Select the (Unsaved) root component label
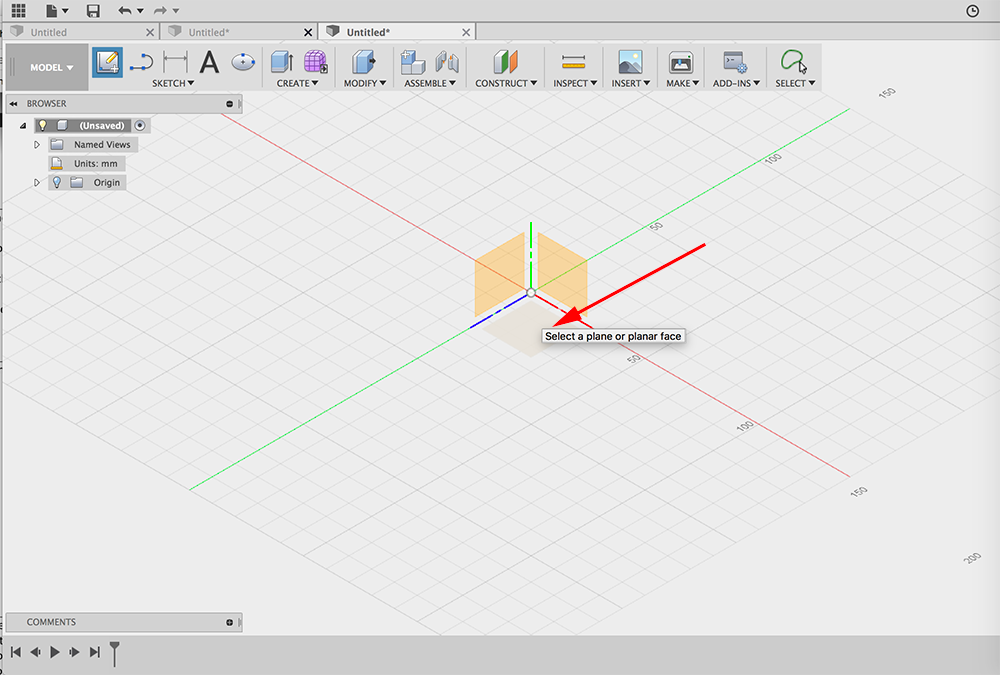This screenshot has height=675, width=1000. (102, 126)
